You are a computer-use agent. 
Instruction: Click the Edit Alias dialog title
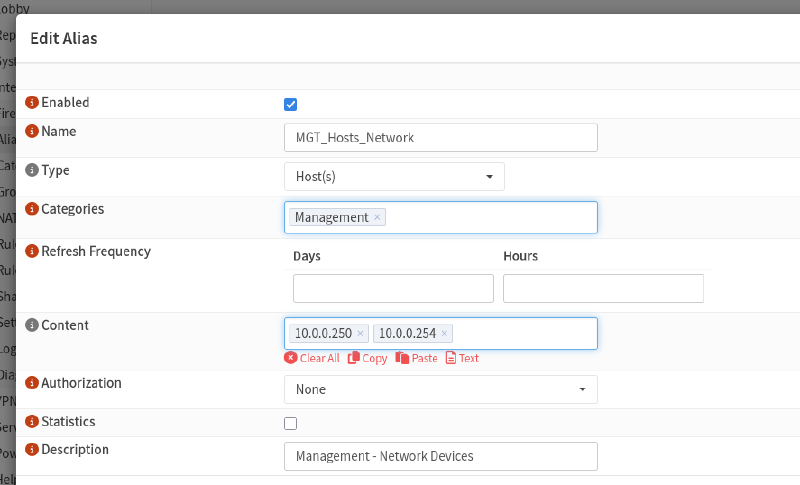pos(64,39)
